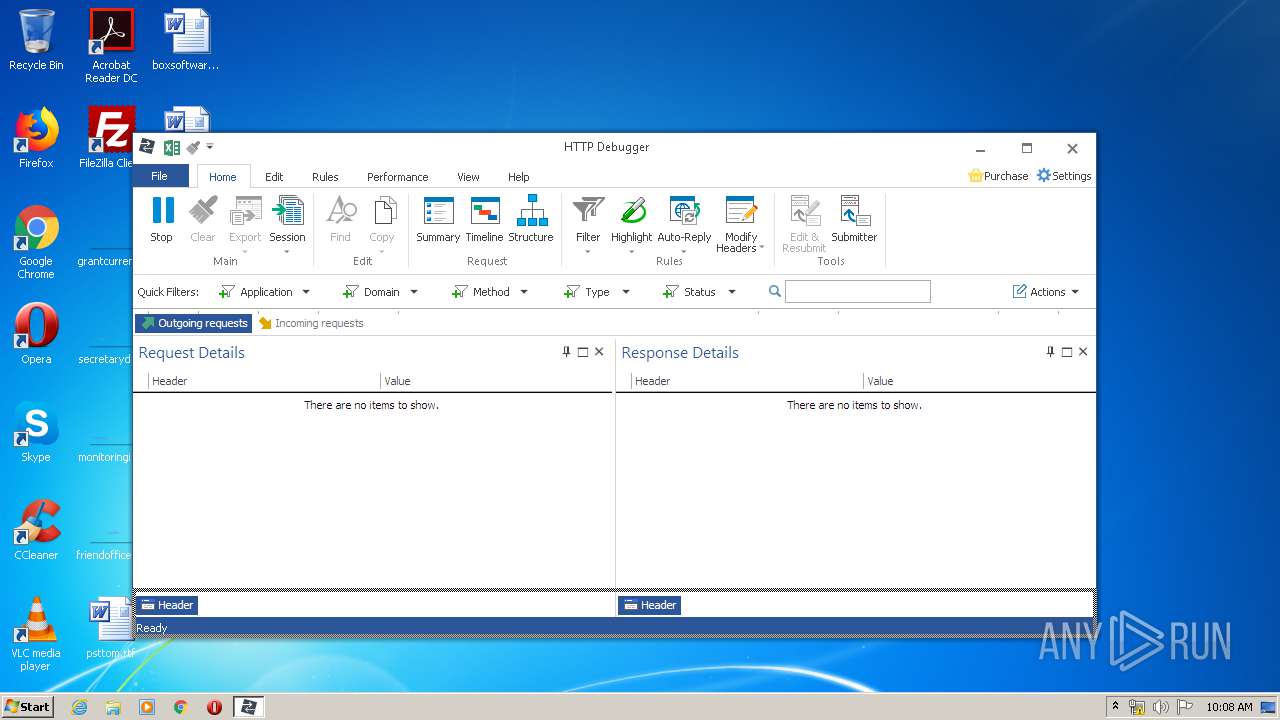
Task: Open the File menu
Action: pyautogui.click(x=160, y=176)
